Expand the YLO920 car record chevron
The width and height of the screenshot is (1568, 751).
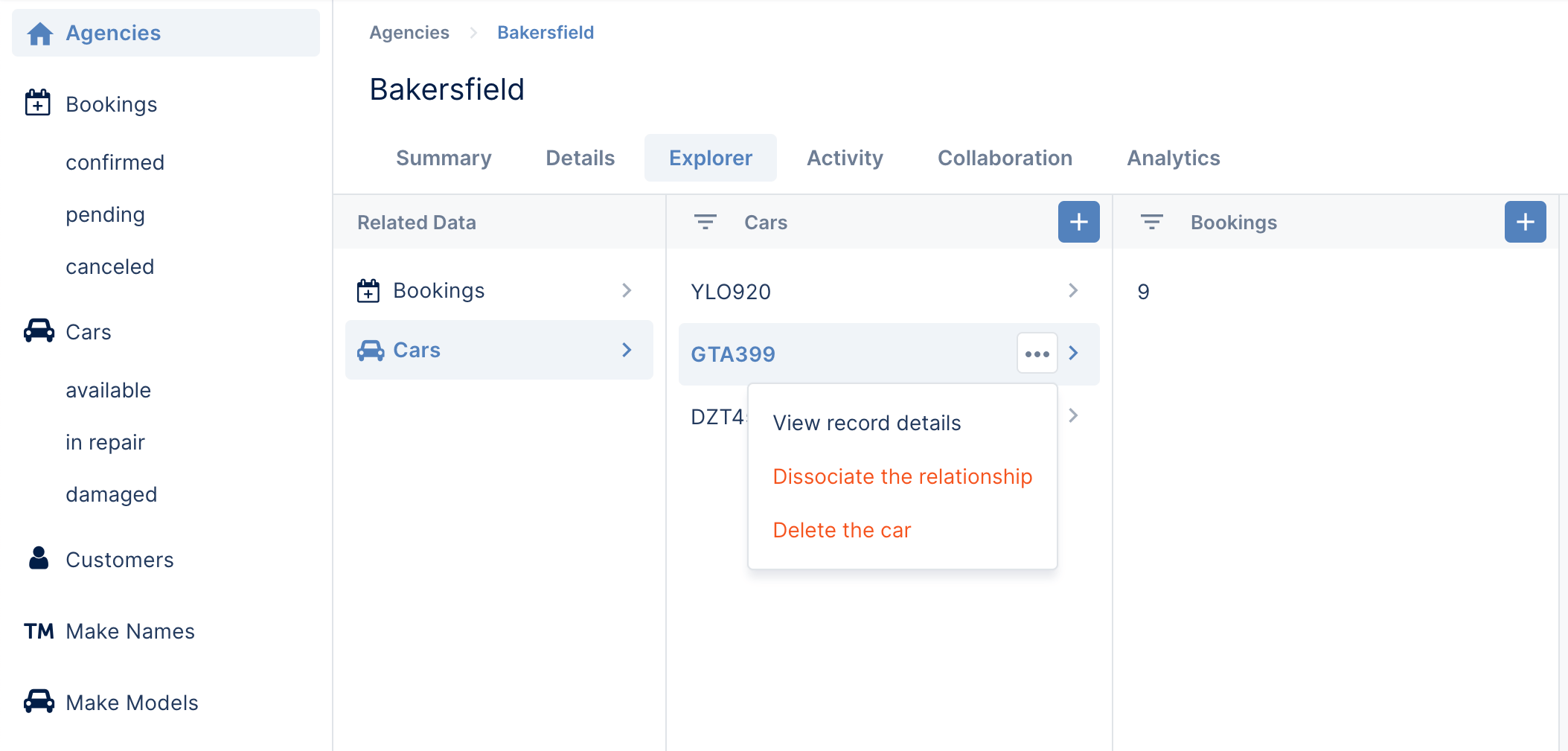click(x=1072, y=290)
